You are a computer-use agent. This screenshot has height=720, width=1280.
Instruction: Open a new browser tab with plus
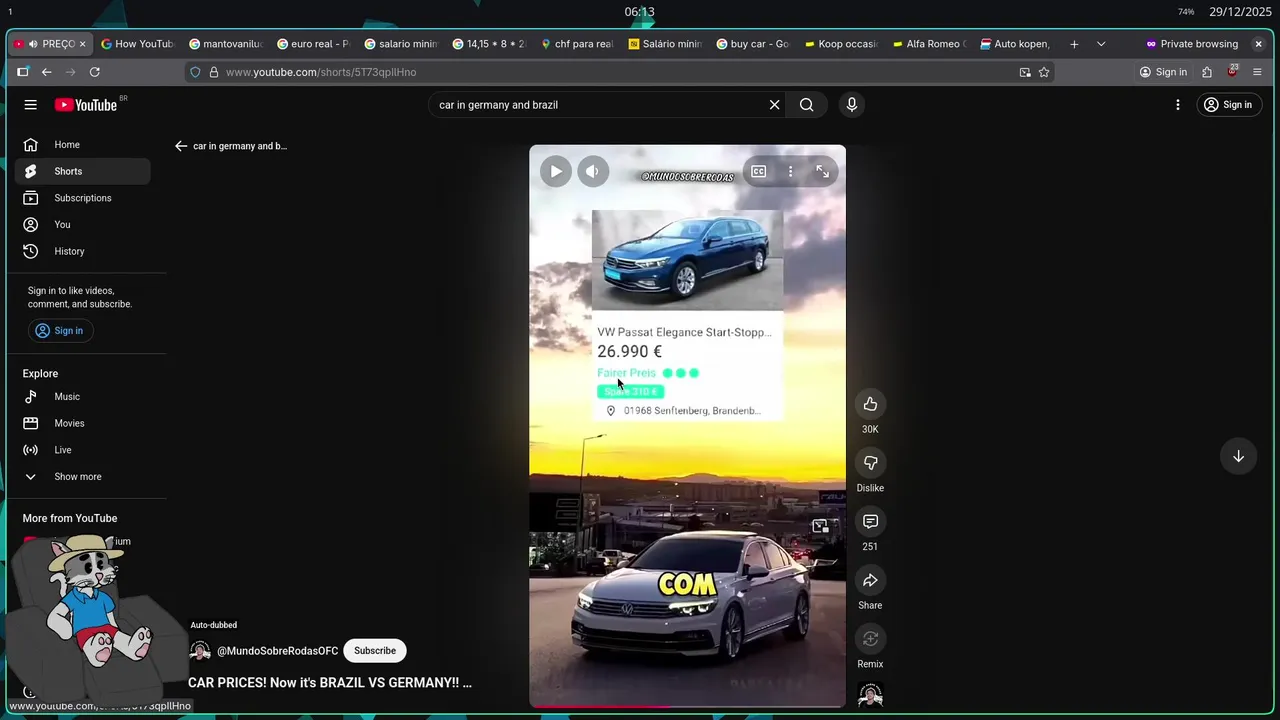point(1074,44)
